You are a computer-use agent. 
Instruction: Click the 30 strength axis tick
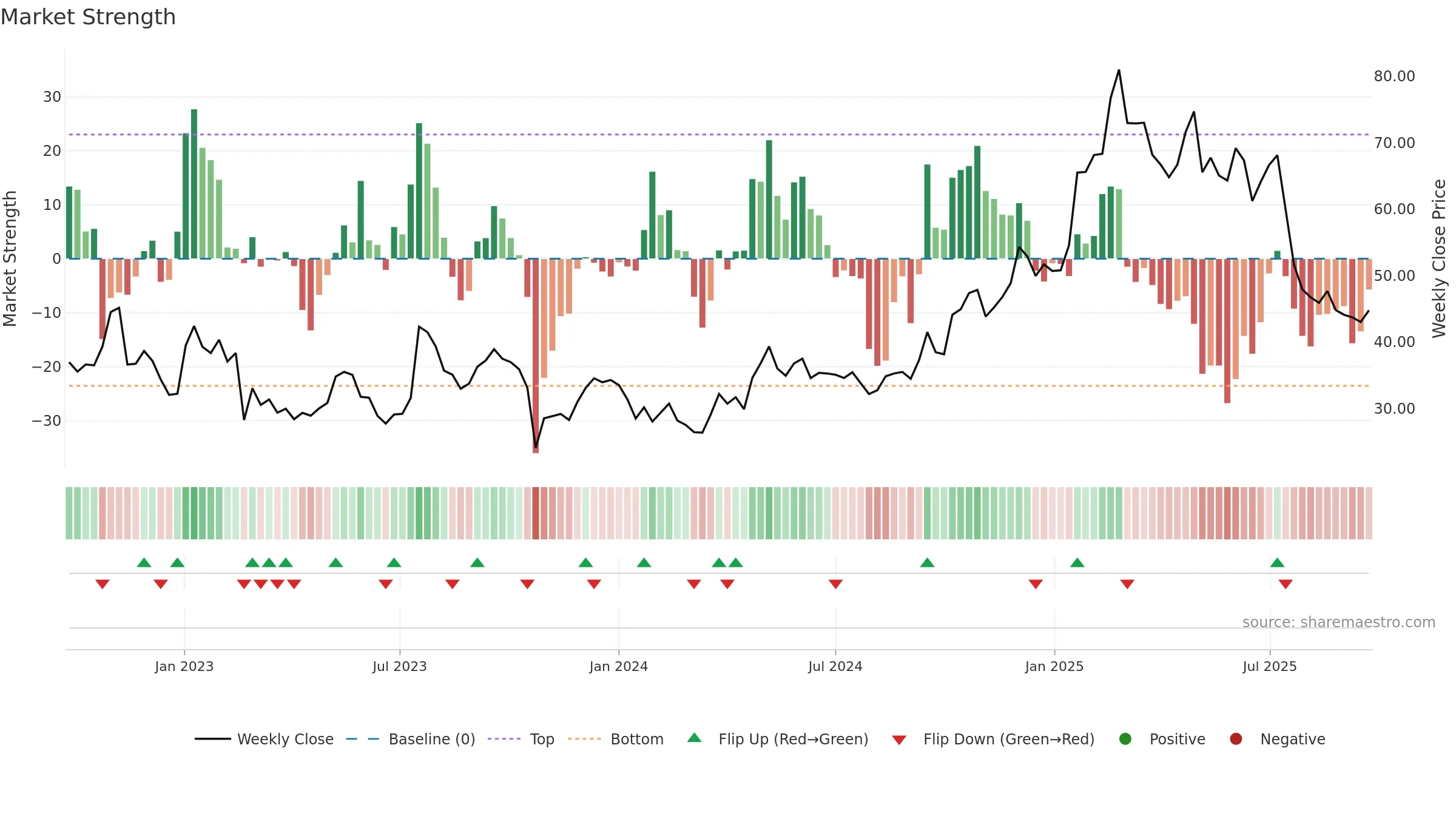coord(52,97)
